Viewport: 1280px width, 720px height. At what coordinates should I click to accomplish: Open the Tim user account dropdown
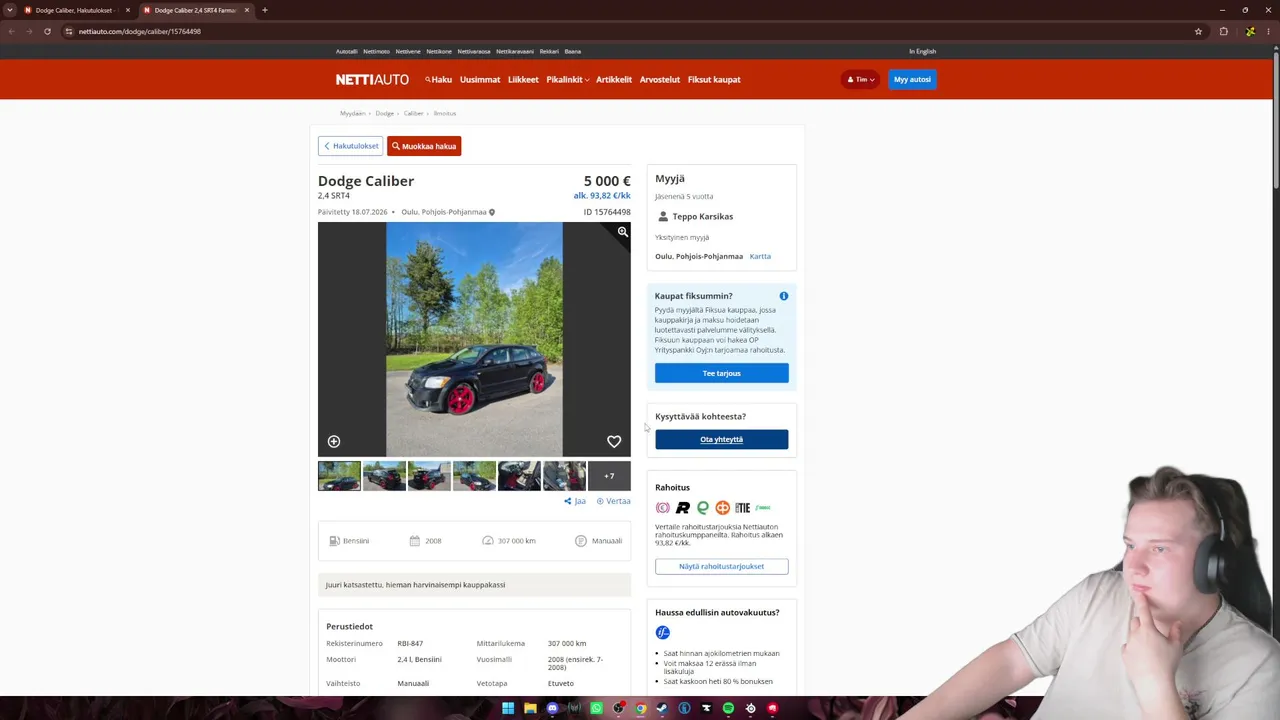(860, 80)
